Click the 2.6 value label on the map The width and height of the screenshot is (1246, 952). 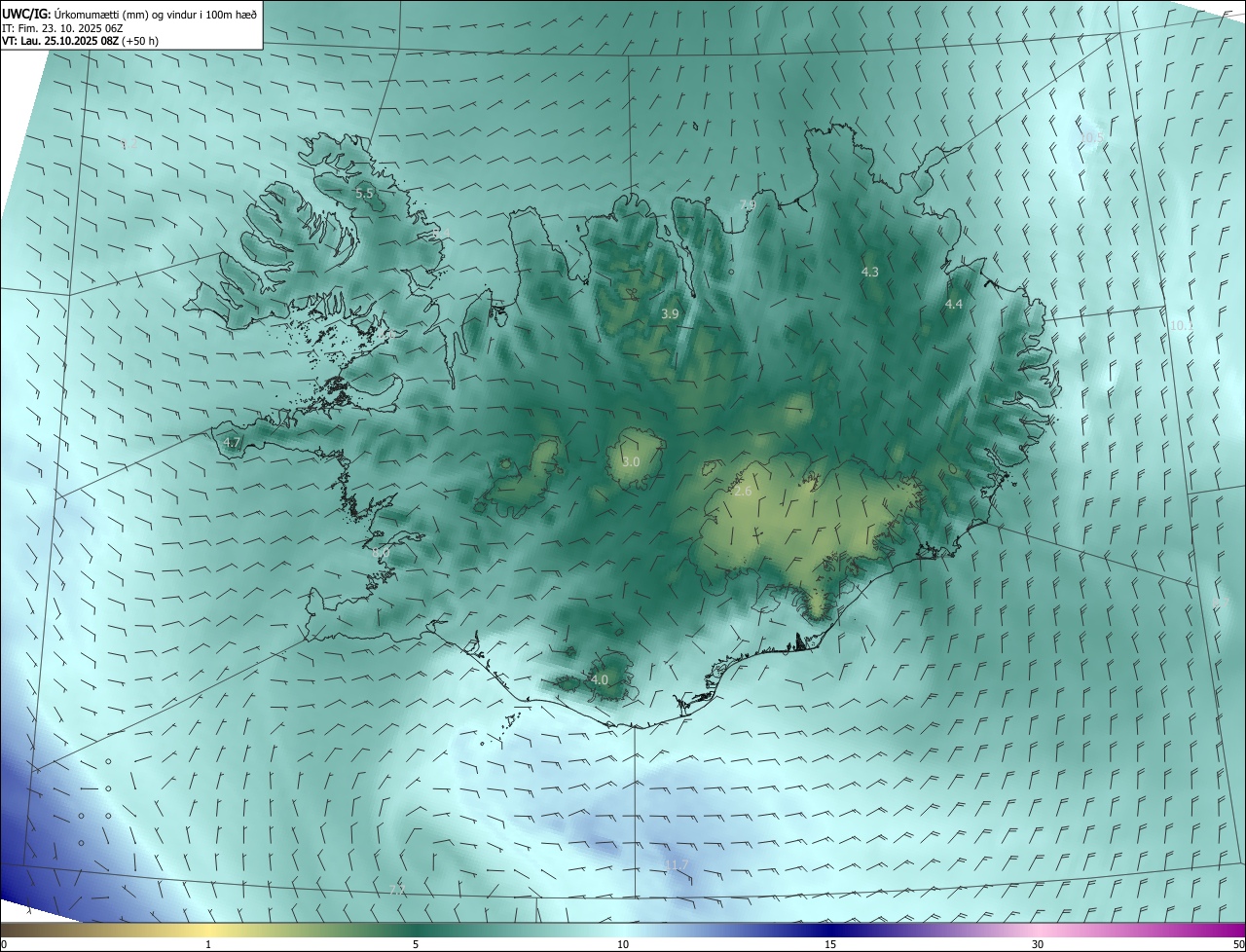[x=743, y=492]
